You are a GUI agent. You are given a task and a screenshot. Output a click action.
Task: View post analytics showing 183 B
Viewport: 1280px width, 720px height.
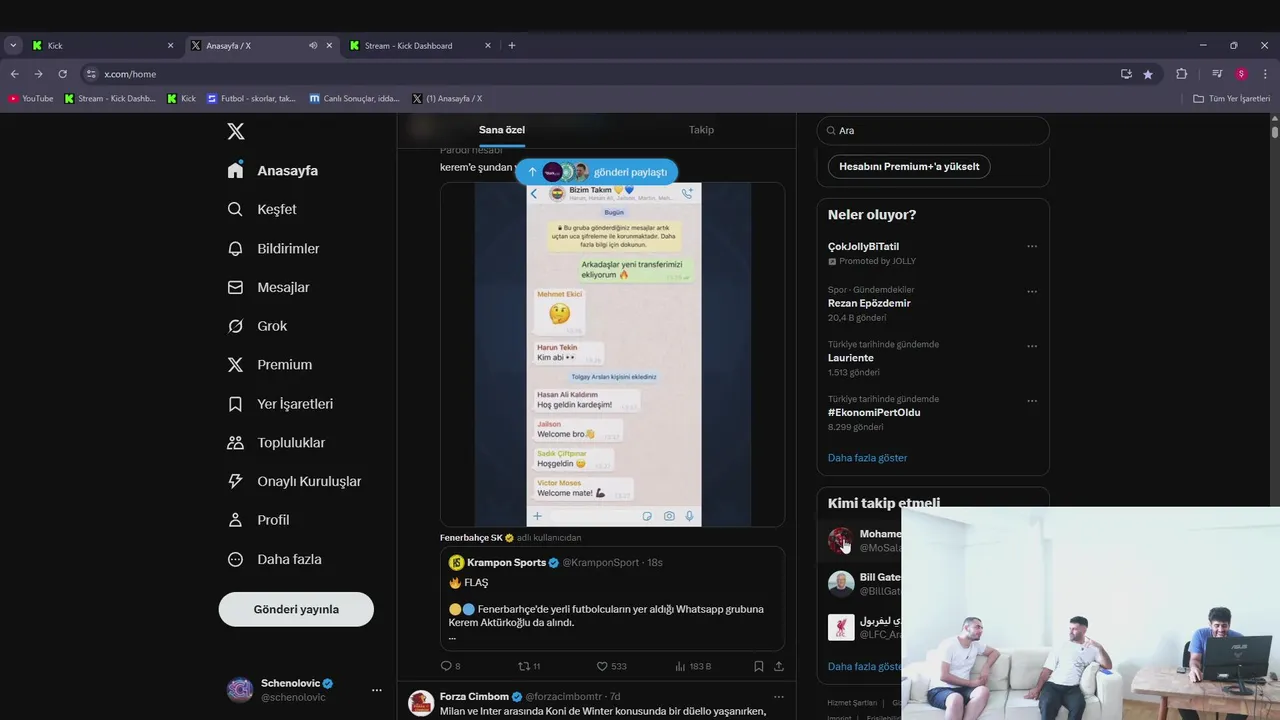pos(693,666)
